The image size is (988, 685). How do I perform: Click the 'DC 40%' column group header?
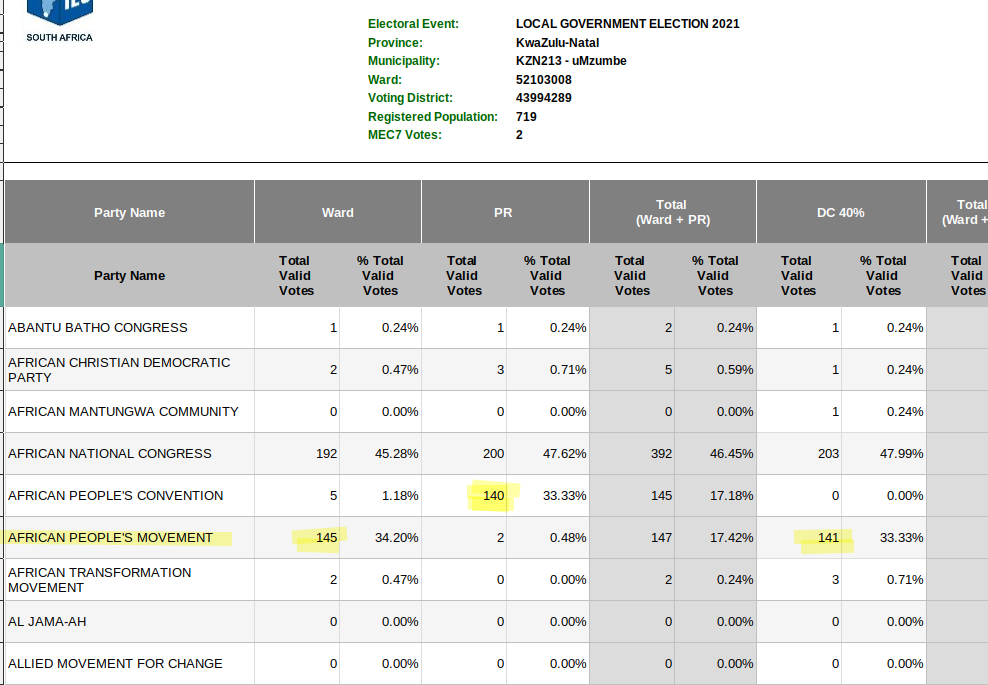pos(841,212)
